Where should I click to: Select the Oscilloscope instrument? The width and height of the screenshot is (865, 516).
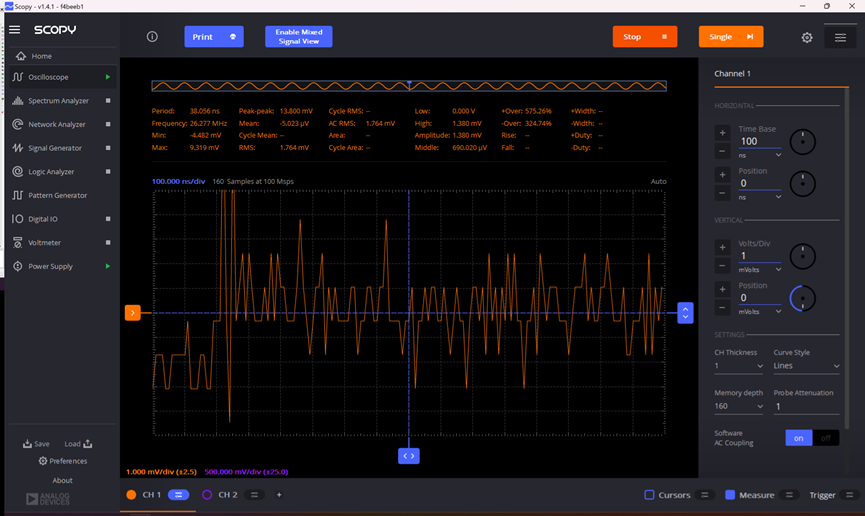(62, 77)
